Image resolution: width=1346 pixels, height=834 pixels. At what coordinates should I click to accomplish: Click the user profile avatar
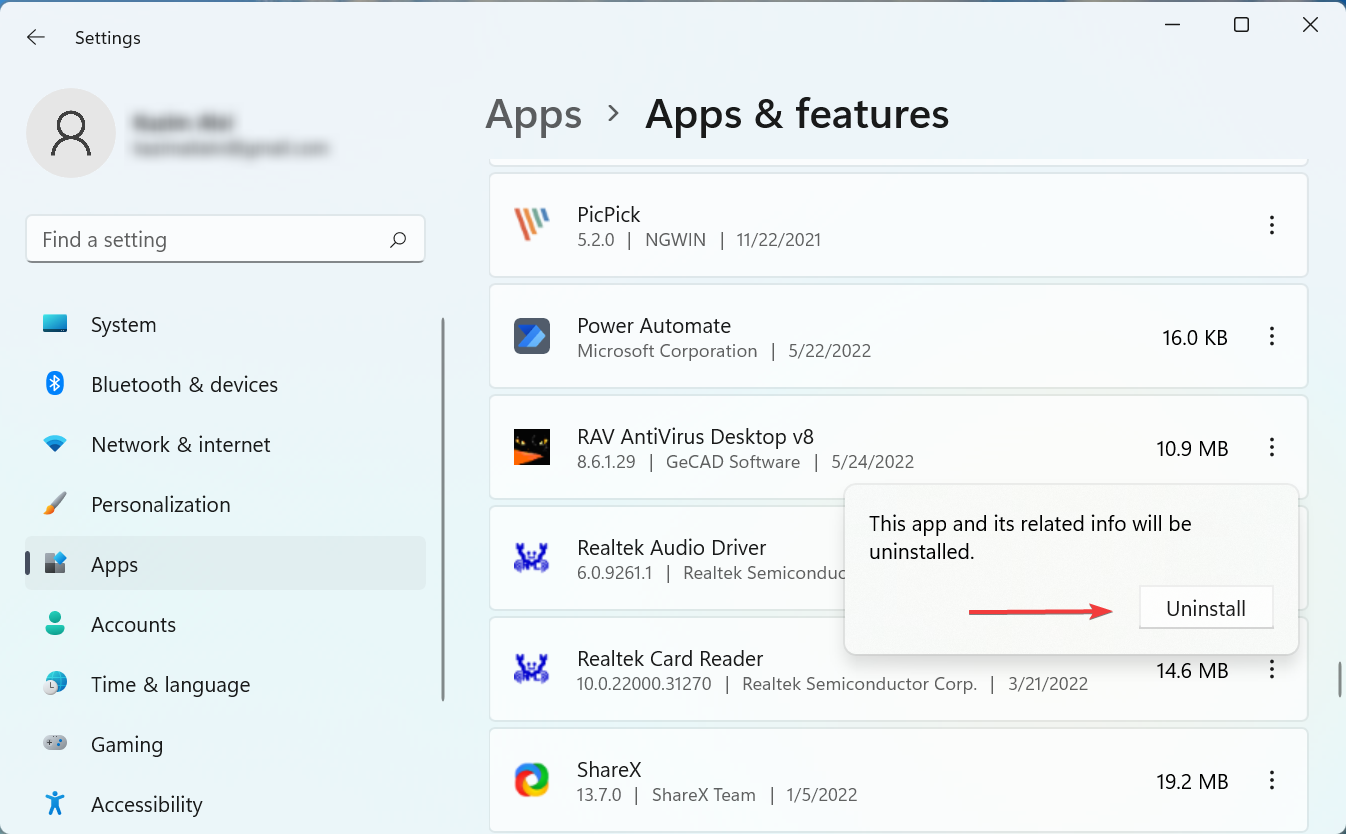pos(71,133)
